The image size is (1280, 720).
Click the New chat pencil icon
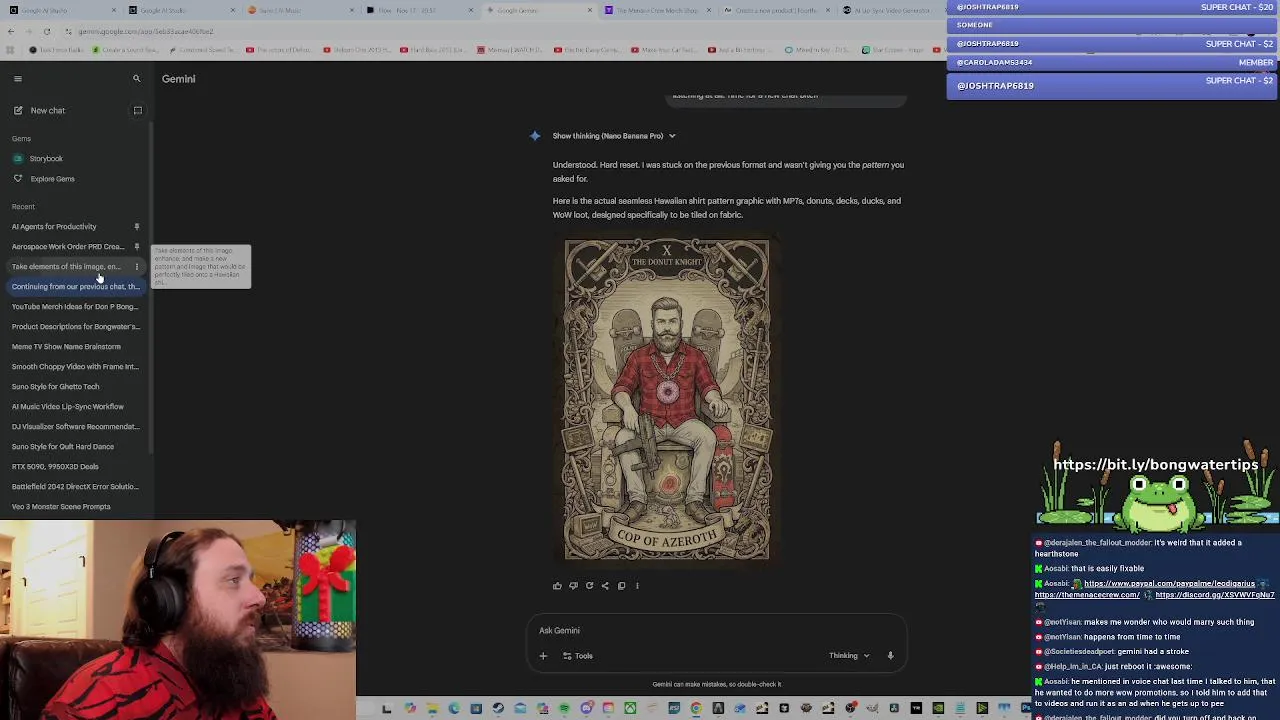click(18, 110)
